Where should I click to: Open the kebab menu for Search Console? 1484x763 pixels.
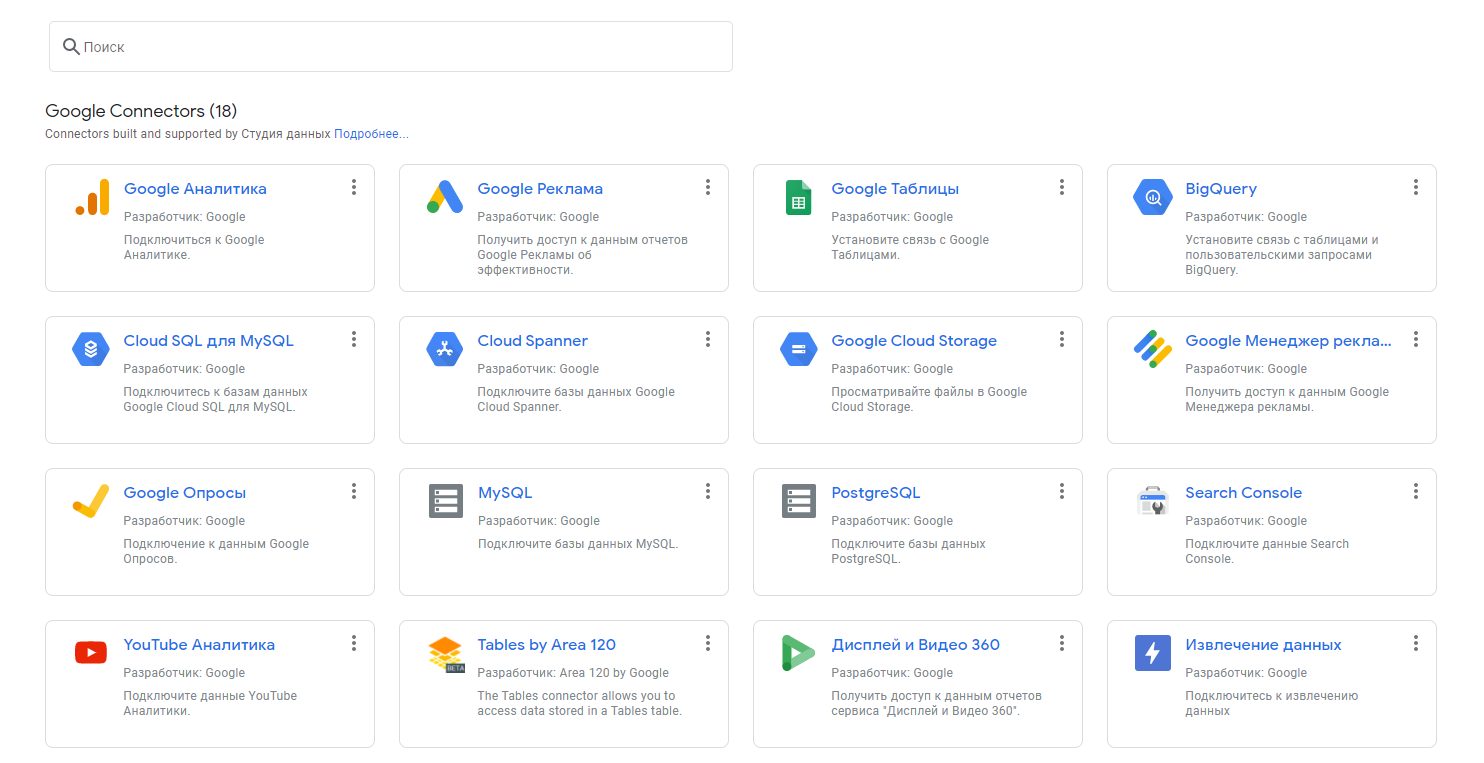(1416, 491)
